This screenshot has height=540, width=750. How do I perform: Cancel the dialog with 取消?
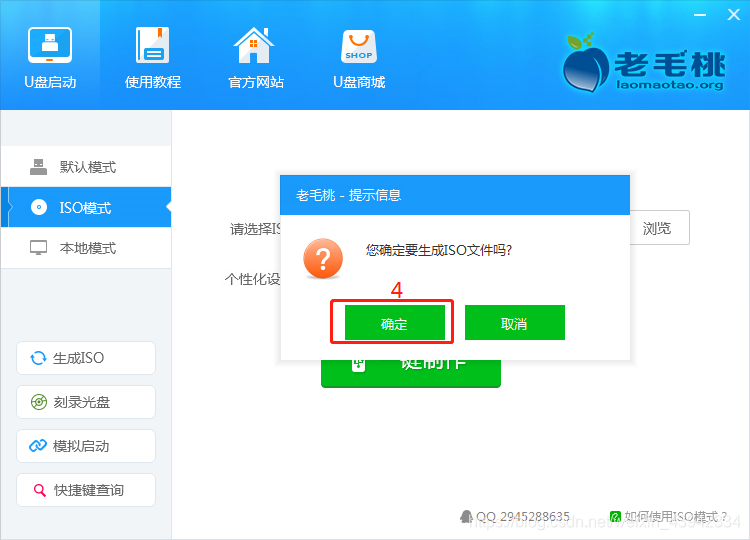pyautogui.click(x=515, y=323)
